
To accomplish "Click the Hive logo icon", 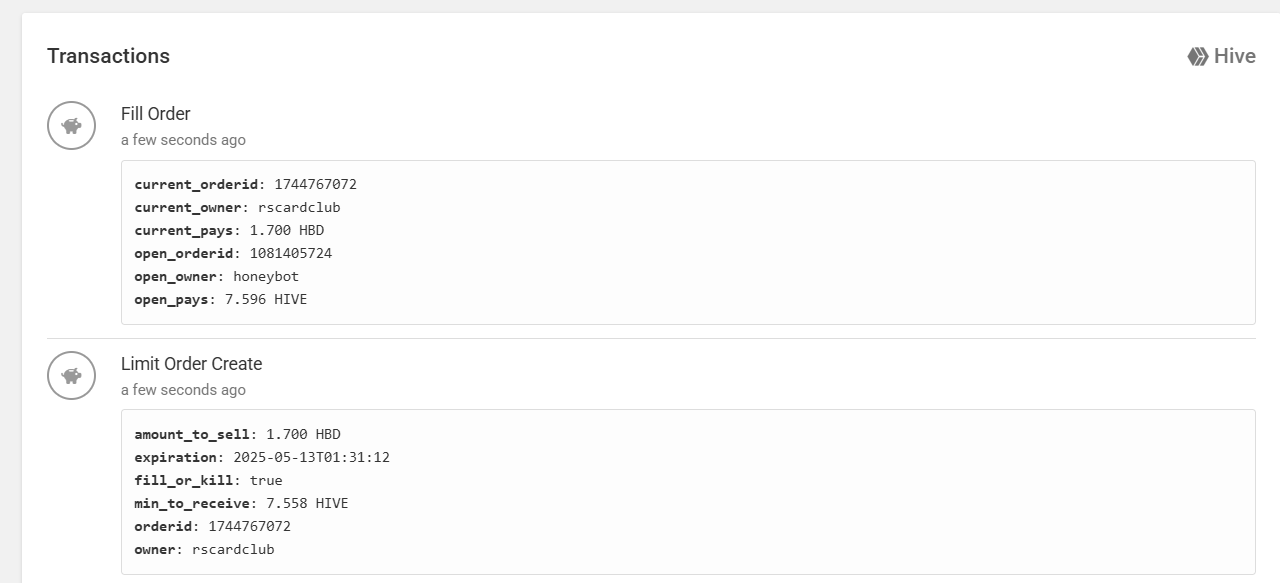I will click(1198, 57).
